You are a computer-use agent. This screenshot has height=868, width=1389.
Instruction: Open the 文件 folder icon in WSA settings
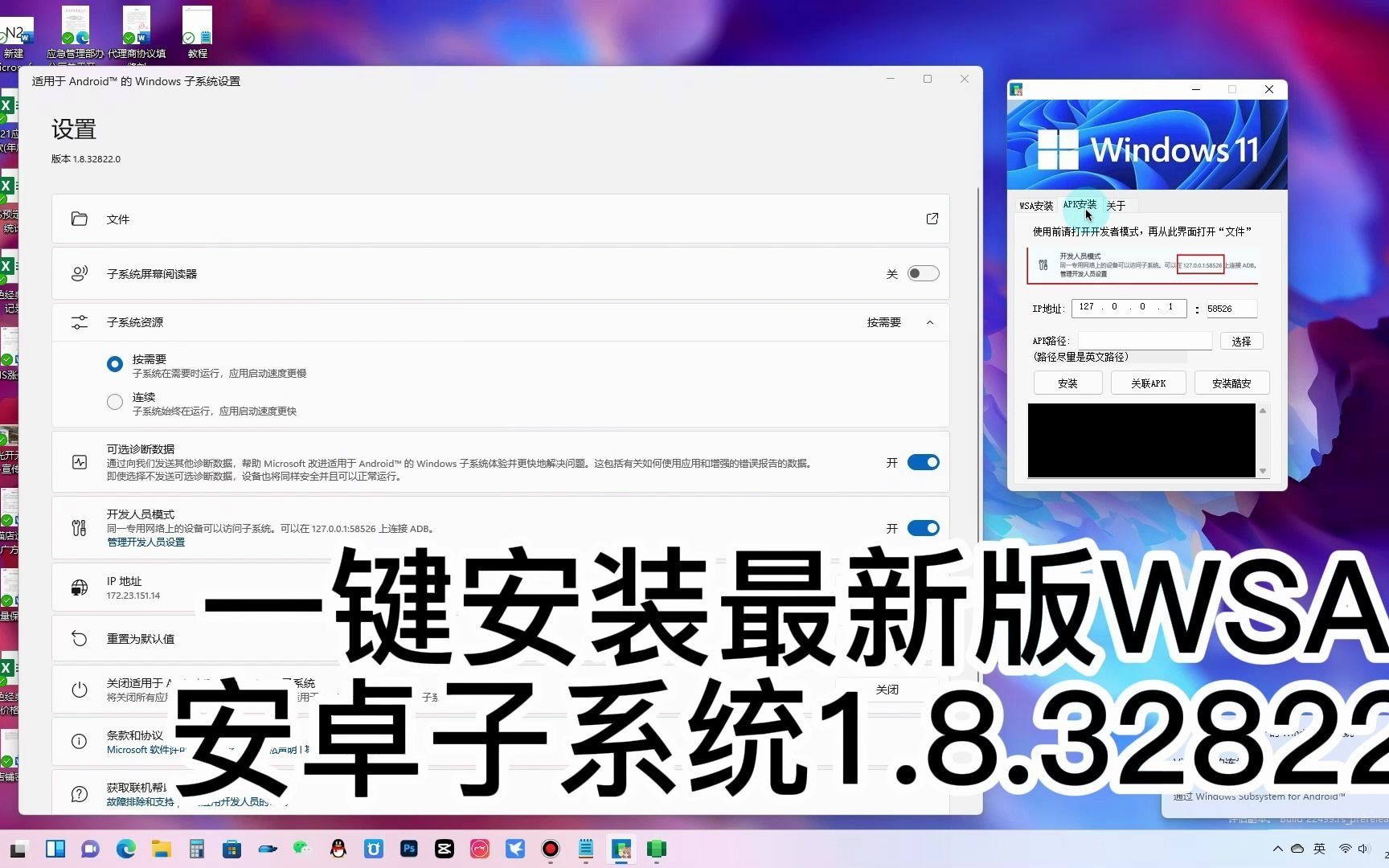pyautogui.click(x=79, y=219)
